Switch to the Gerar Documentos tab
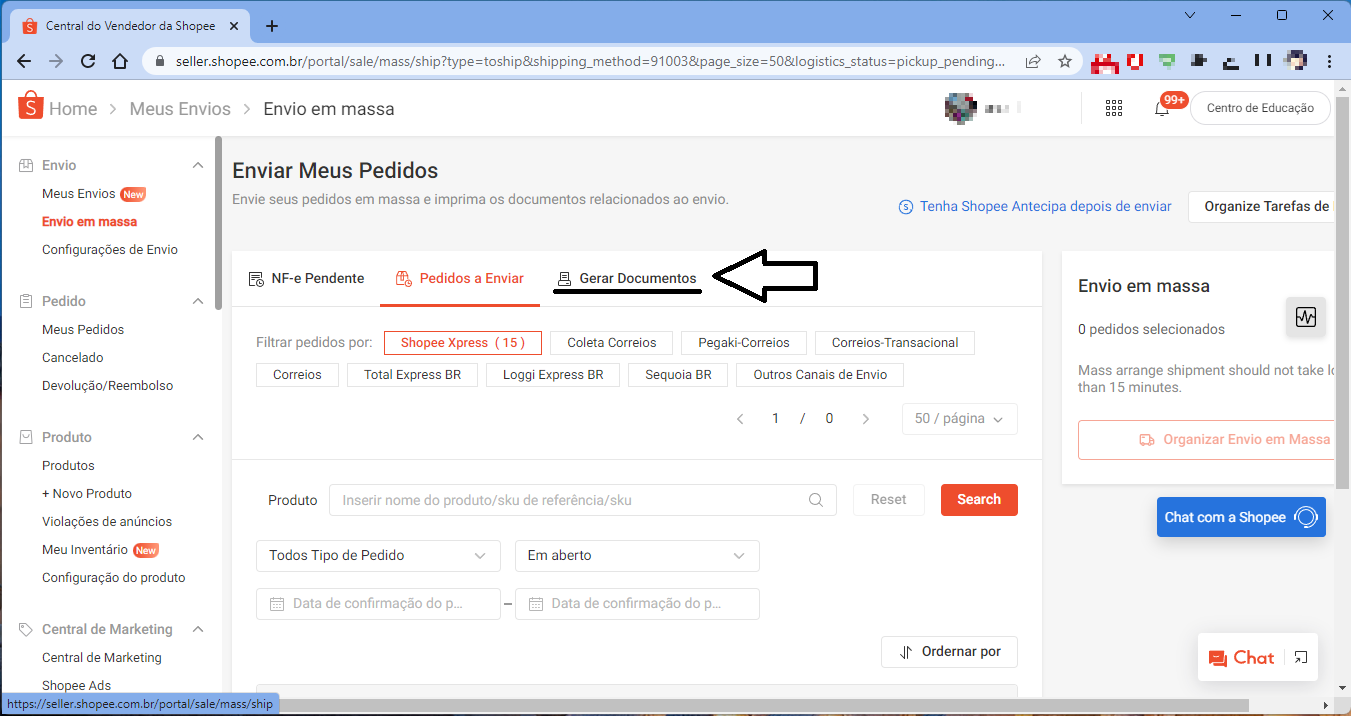Viewport: 1351px width, 716px height. 627,279
